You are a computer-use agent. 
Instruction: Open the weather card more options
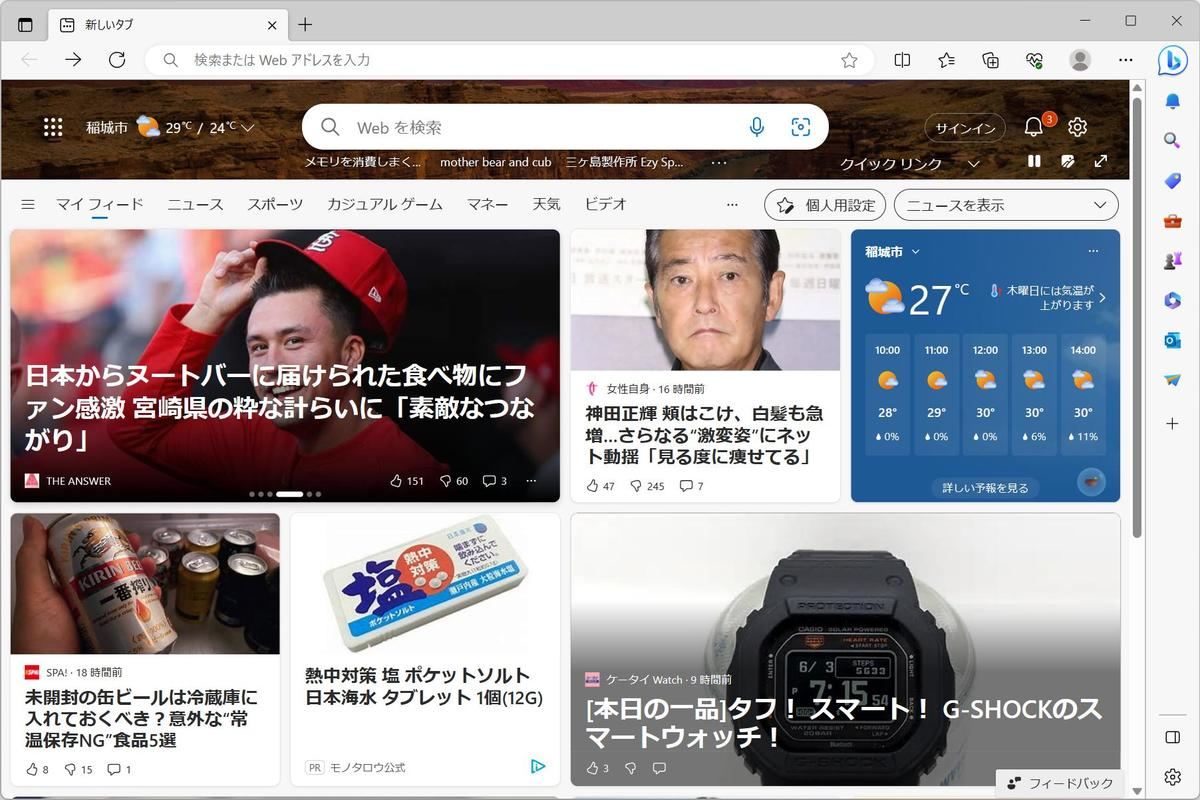pyautogui.click(x=1094, y=251)
